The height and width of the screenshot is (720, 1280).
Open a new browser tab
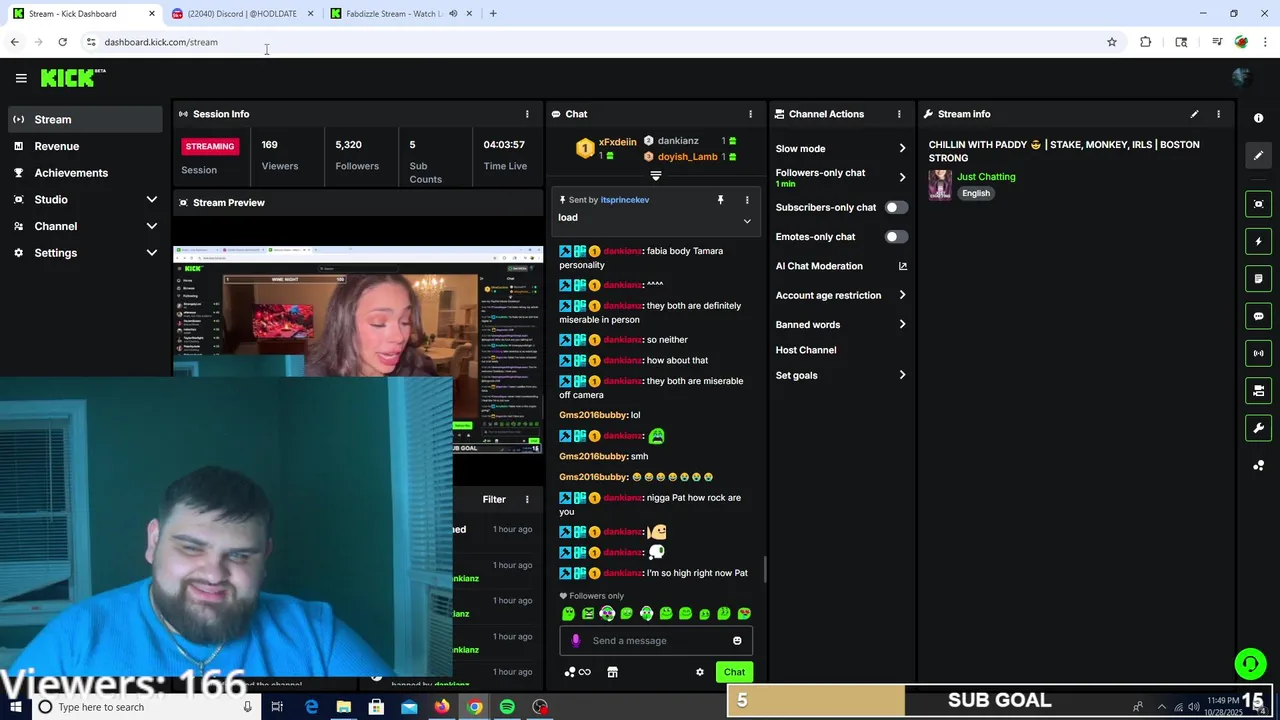[x=493, y=14]
